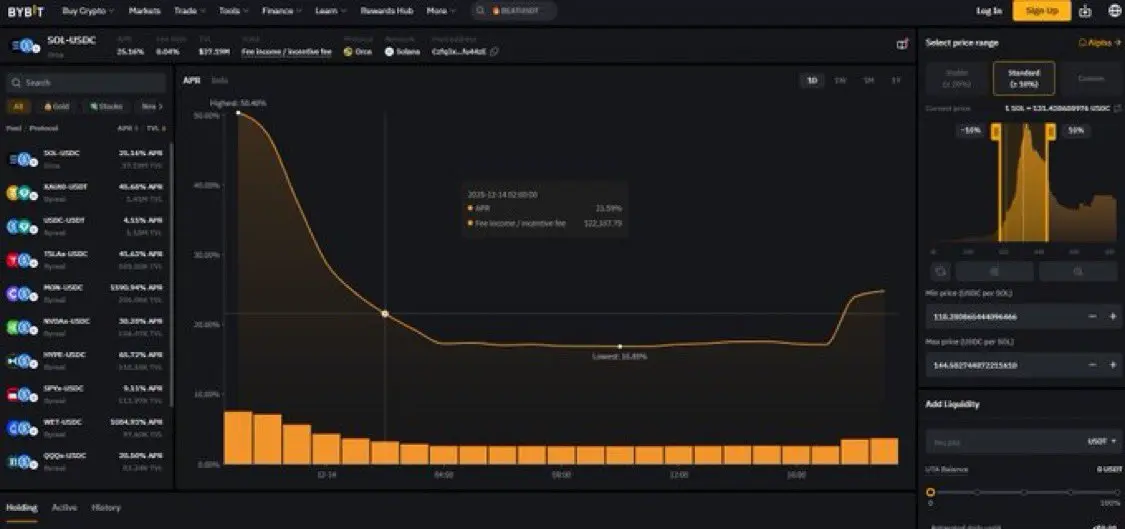Screen dimensions: 1125x529
Task: Open the Buy Crypto menu
Action: (x=88, y=11)
